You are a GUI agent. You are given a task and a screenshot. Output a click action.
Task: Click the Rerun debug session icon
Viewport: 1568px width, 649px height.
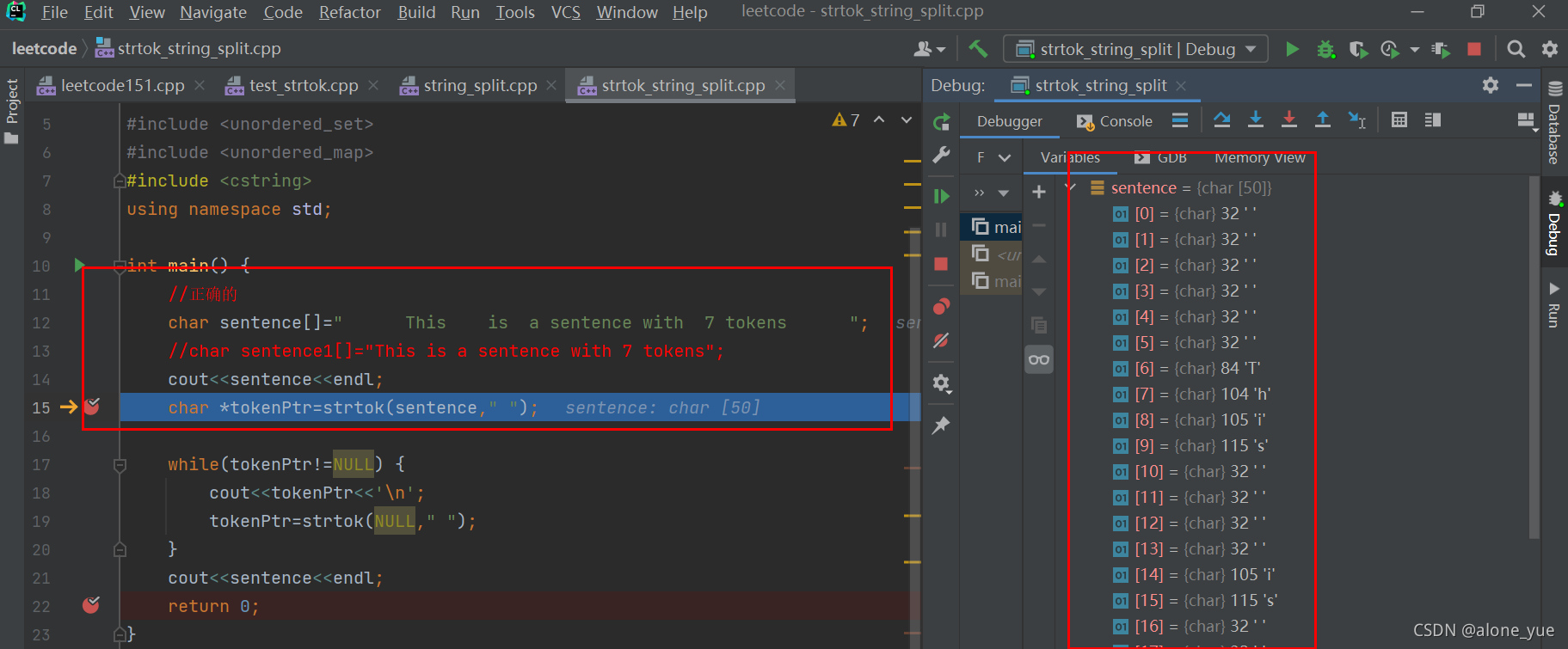pyautogui.click(x=942, y=122)
